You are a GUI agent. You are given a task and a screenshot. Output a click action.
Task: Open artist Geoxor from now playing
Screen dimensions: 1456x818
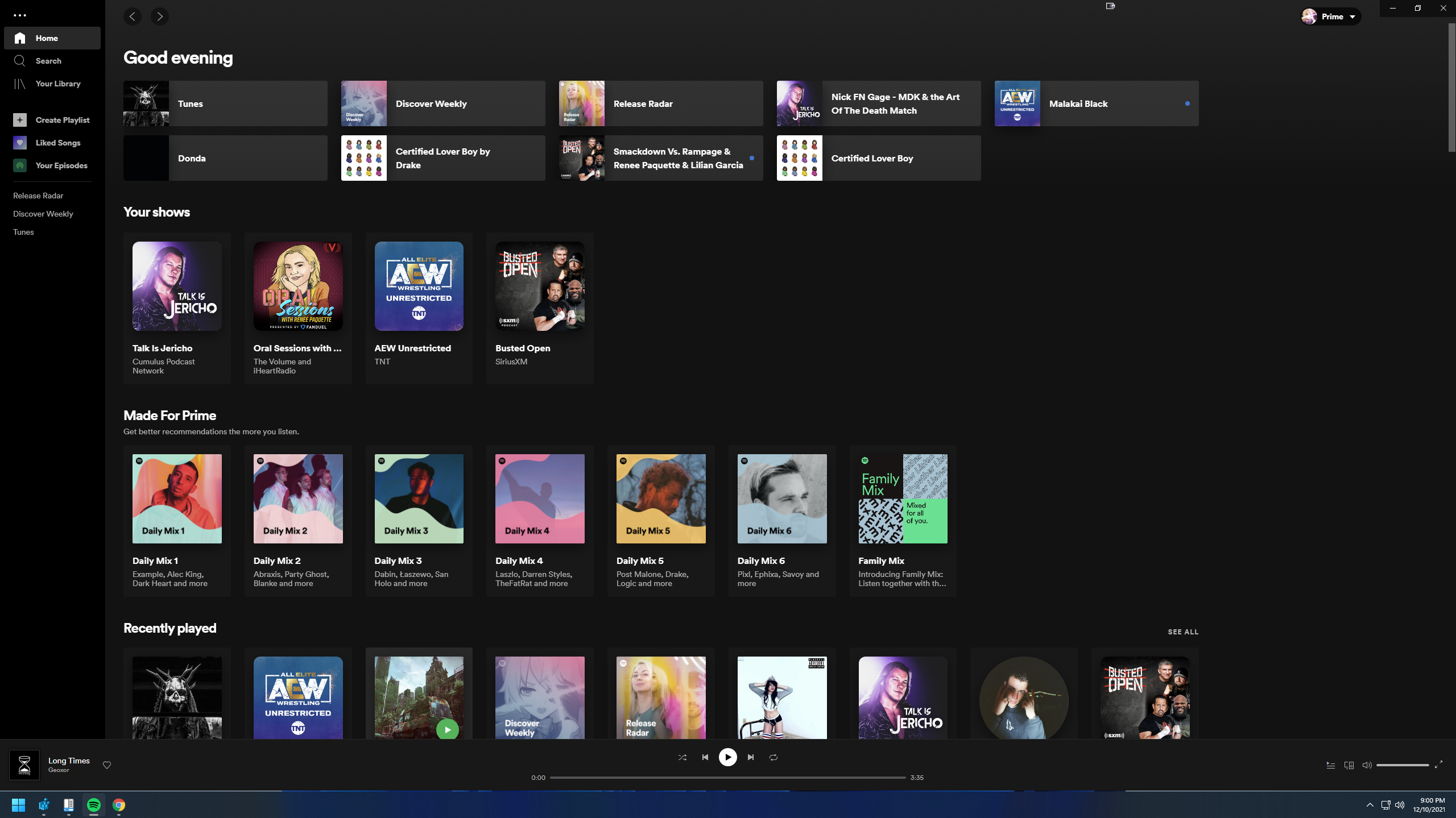point(59,770)
